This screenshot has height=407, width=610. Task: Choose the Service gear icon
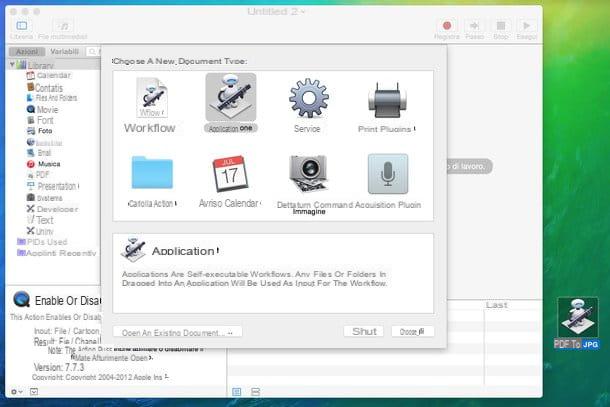[309, 98]
